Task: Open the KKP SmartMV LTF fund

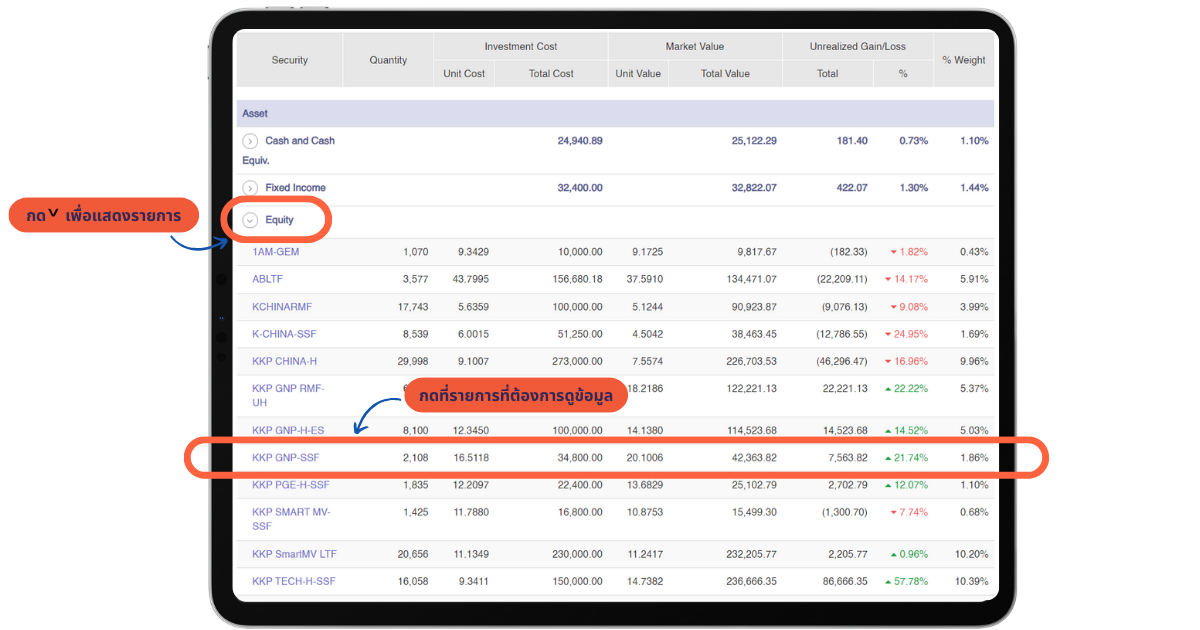Action: tap(293, 554)
